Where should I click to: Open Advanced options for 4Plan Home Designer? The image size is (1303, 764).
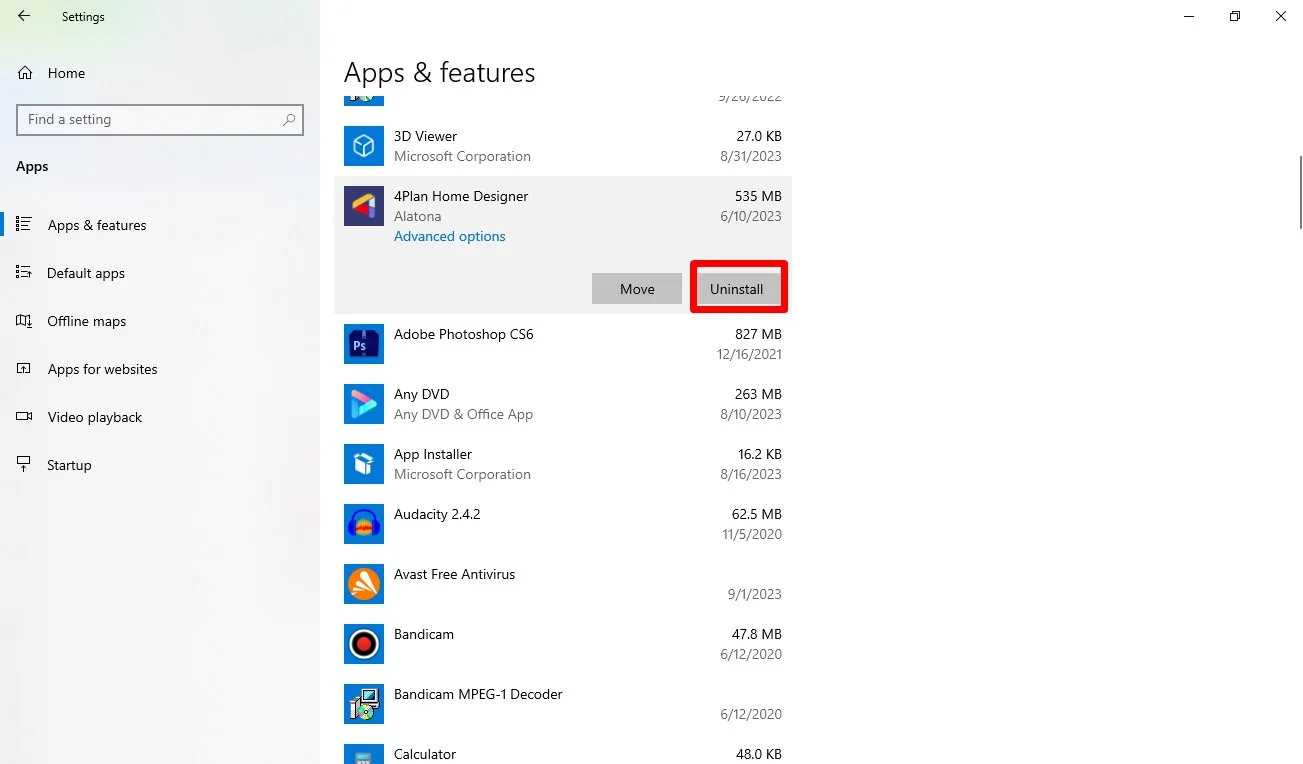(x=449, y=236)
